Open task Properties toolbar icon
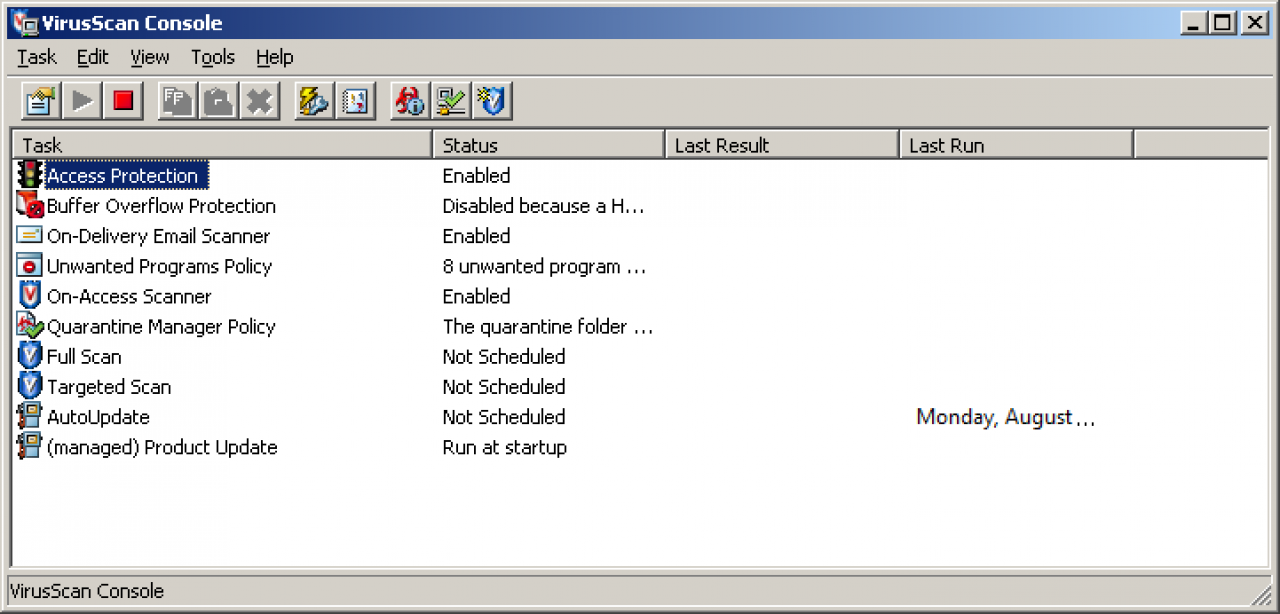The width and height of the screenshot is (1280, 614). 41,101
